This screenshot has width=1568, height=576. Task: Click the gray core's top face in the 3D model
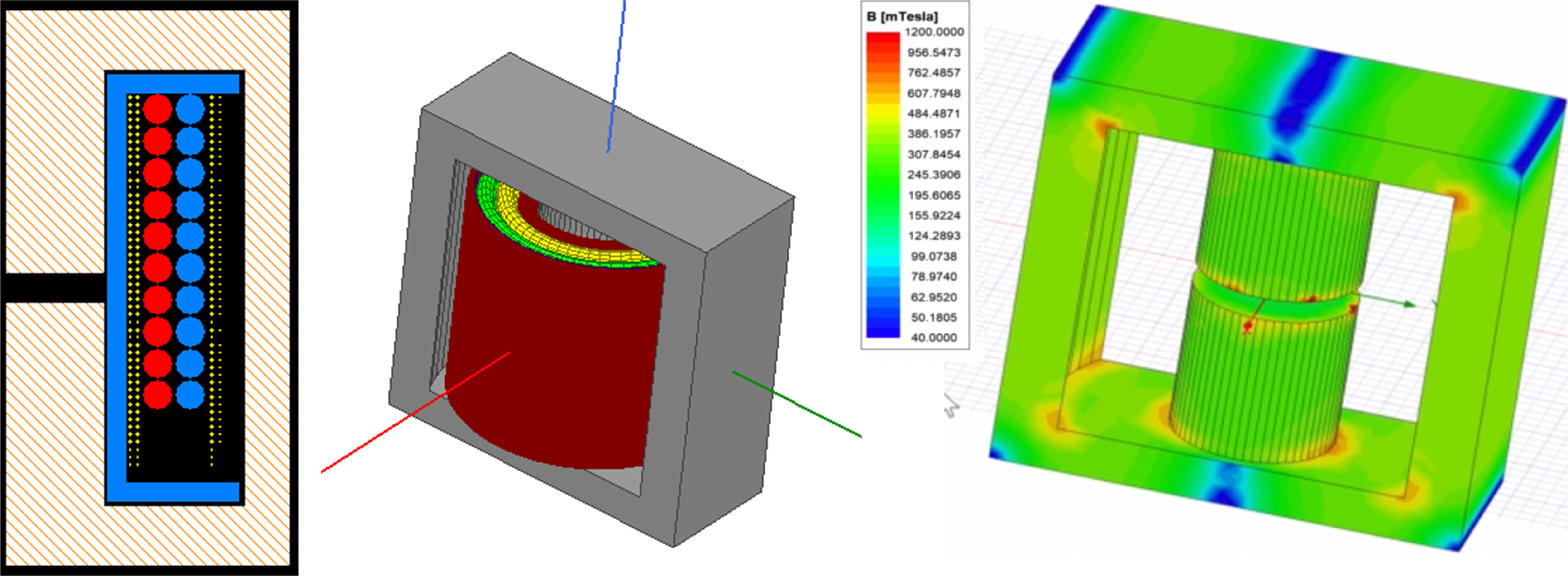[x=609, y=152]
